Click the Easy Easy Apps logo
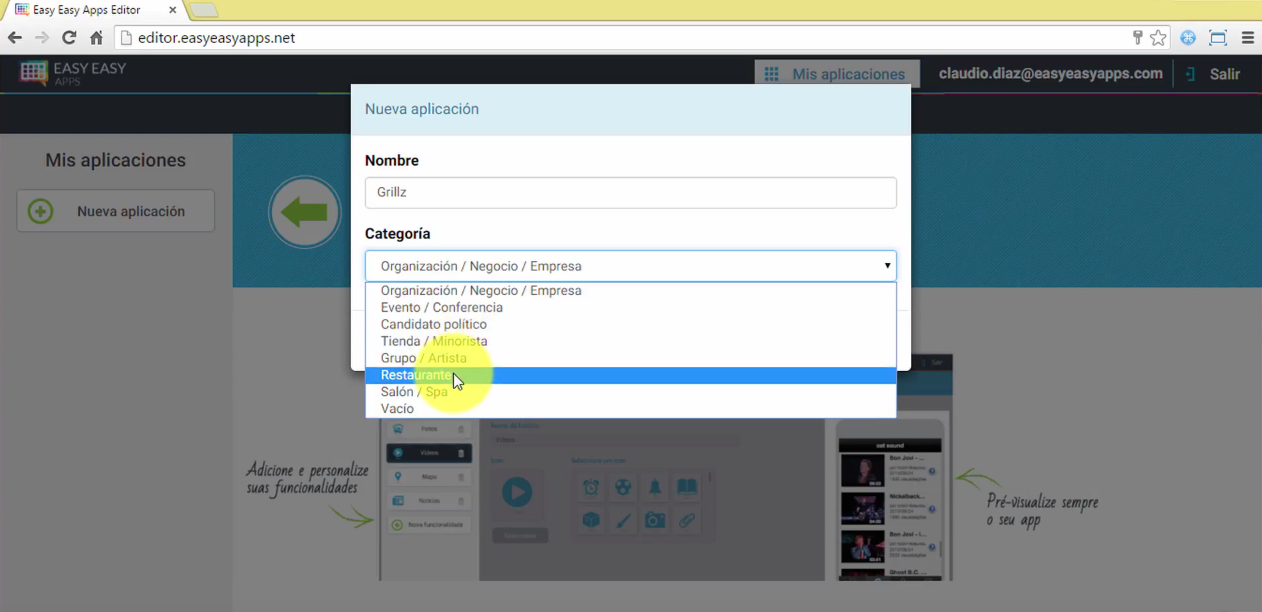 tap(72, 74)
